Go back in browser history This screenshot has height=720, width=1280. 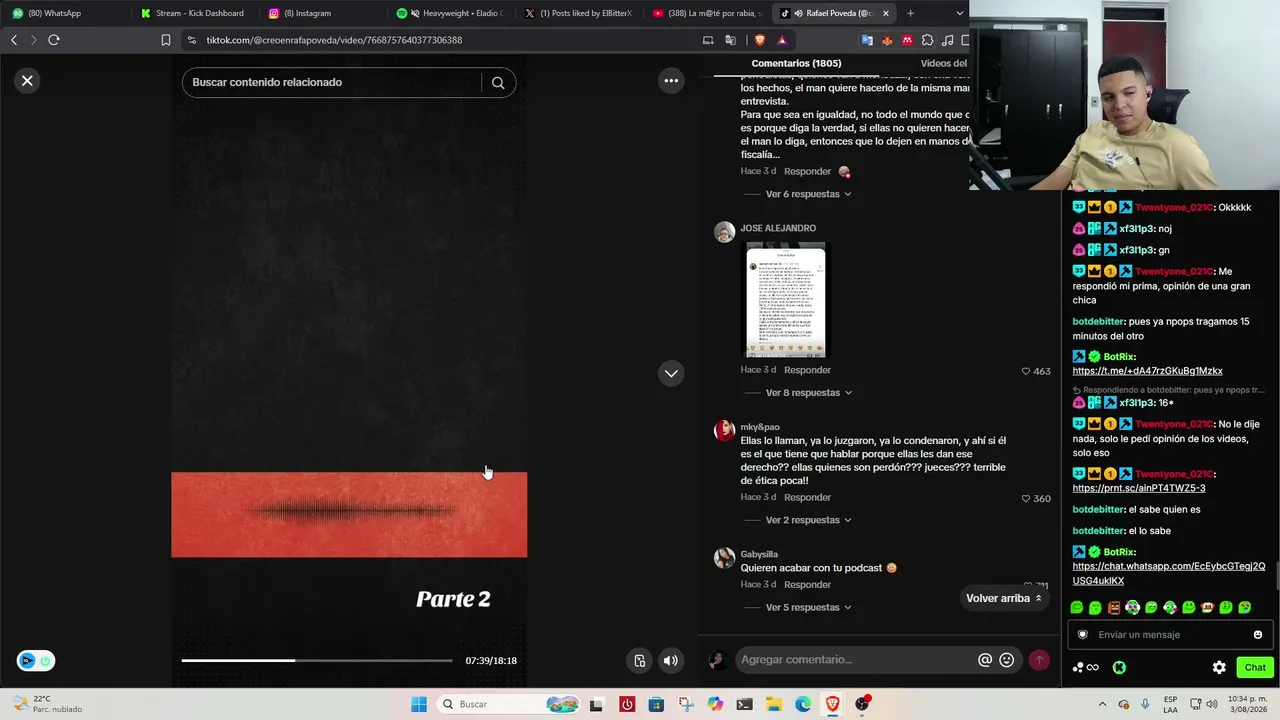(x=14, y=40)
